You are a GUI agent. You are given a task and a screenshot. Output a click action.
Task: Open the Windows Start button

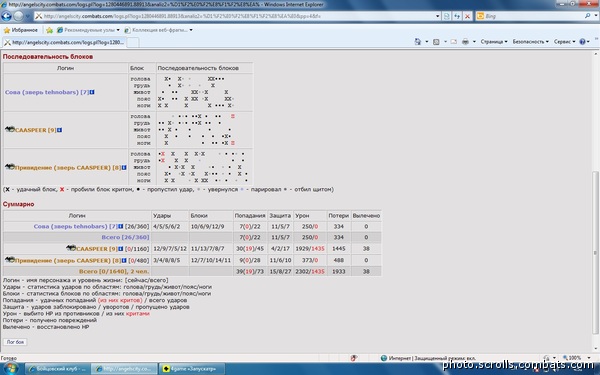point(10,369)
